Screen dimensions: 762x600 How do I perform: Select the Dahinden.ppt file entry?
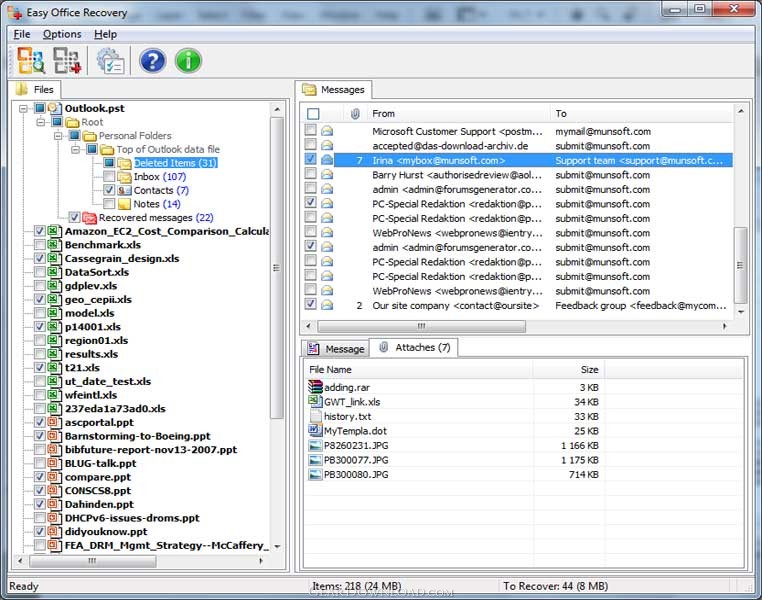[x=99, y=504]
